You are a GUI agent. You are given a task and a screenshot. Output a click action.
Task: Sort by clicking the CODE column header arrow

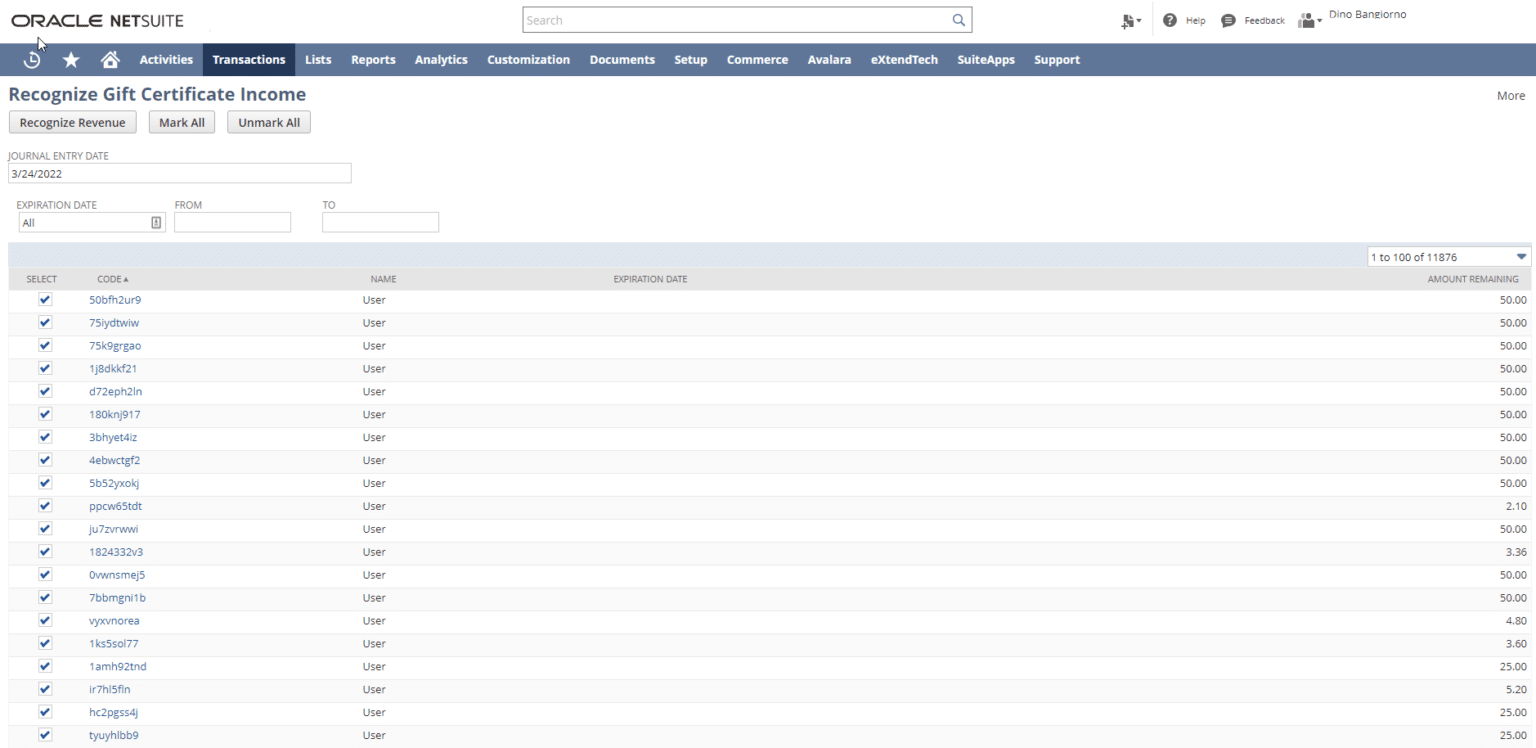112,279
